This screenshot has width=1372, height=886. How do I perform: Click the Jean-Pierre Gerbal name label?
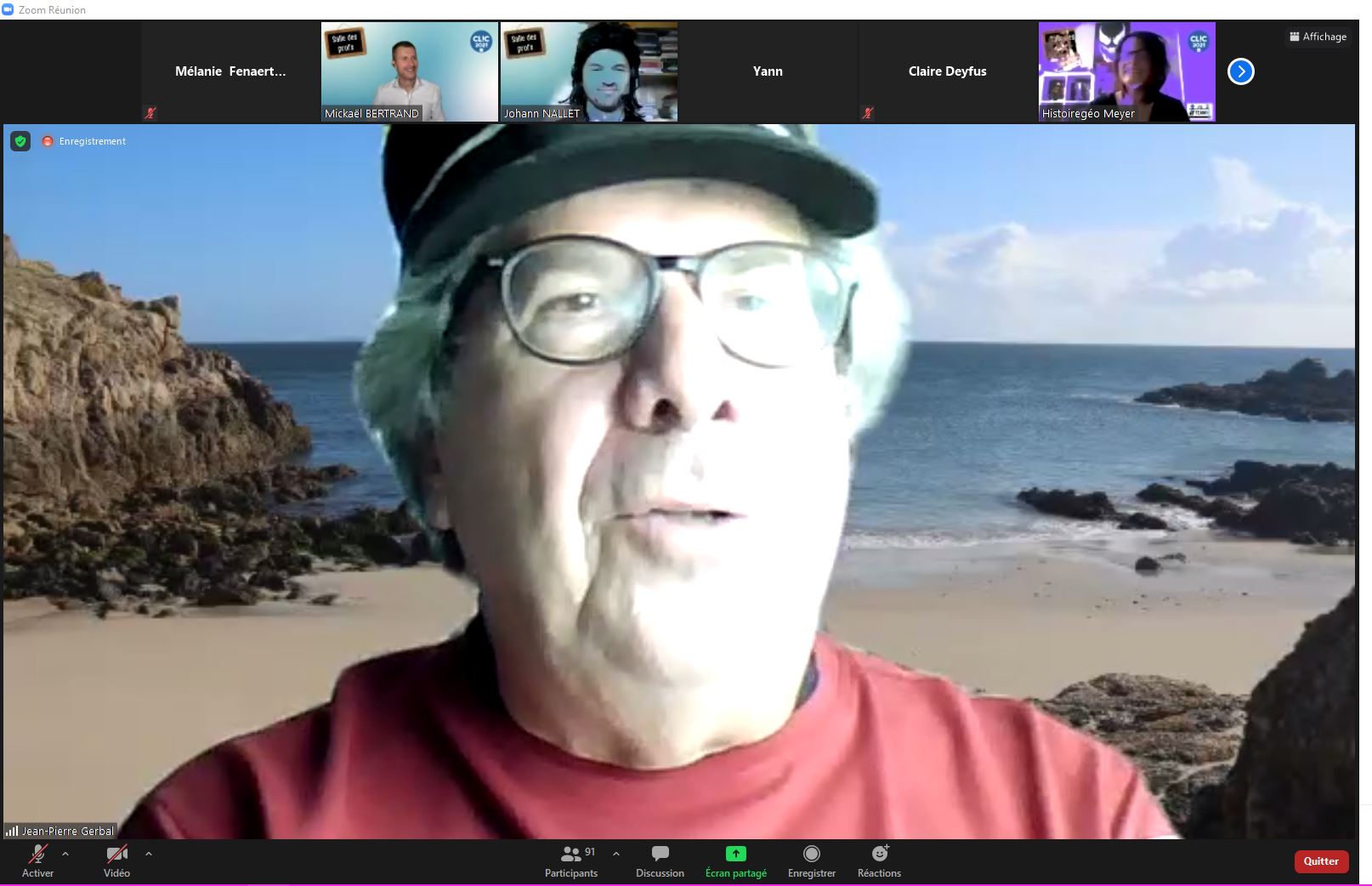coord(67,831)
